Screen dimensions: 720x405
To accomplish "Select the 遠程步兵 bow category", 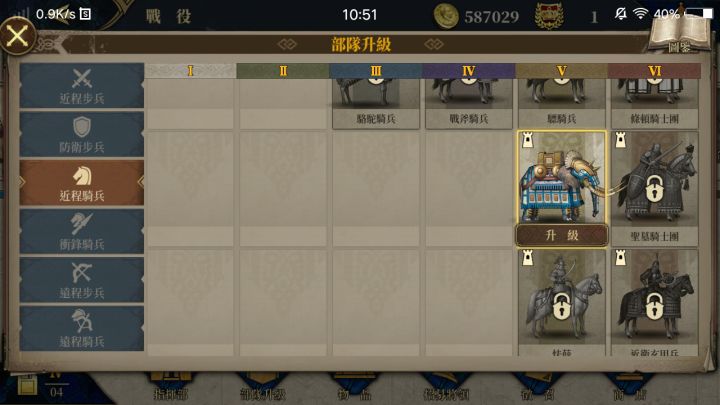I will 82,280.
